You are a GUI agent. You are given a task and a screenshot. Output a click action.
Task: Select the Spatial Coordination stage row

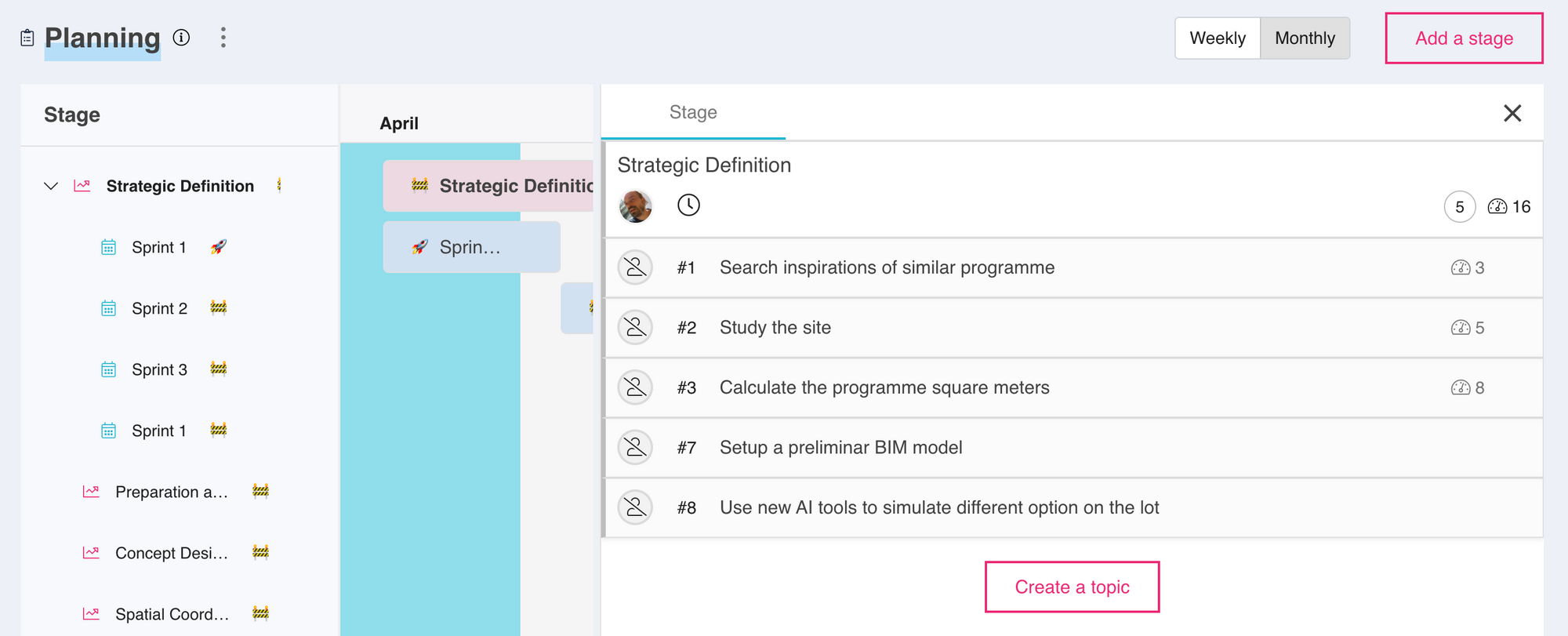point(172,614)
